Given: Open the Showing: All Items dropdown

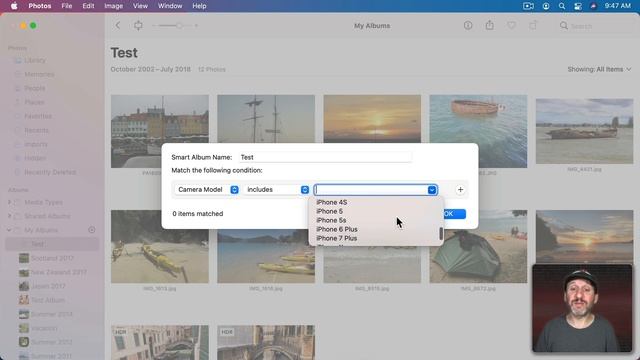Looking at the screenshot, I should click(599, 69).
